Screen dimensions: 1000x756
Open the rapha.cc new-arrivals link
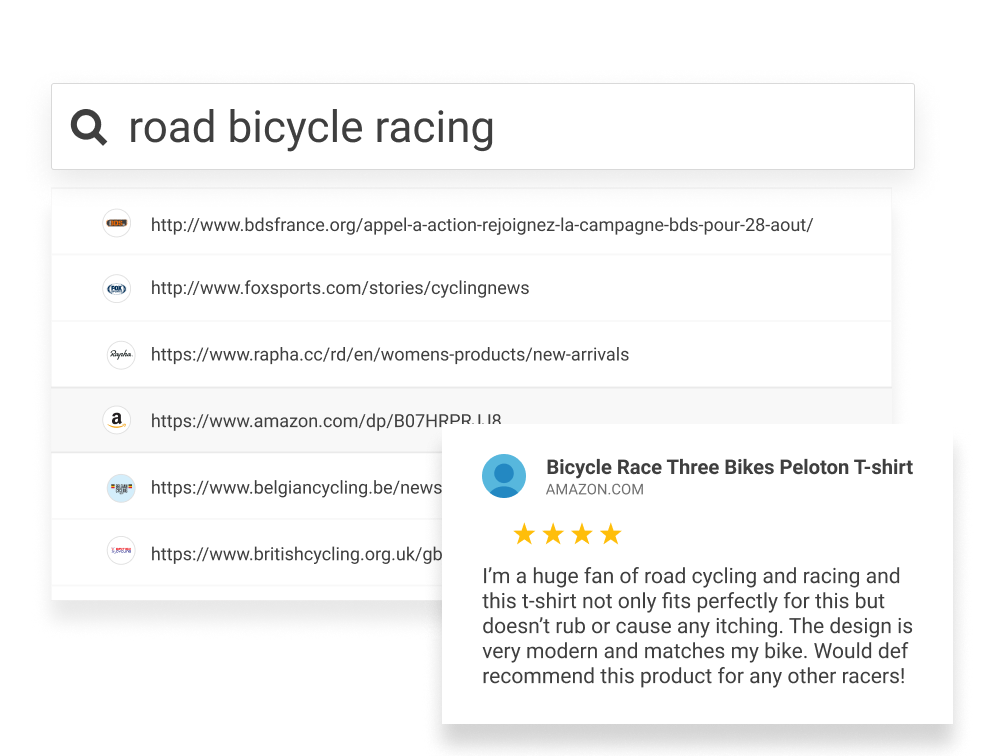pyautogui.click(x=390, y=355)
